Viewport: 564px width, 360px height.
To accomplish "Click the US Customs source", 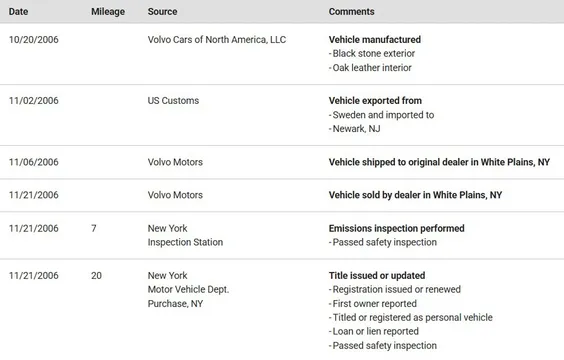I will (x=173, y=101).
